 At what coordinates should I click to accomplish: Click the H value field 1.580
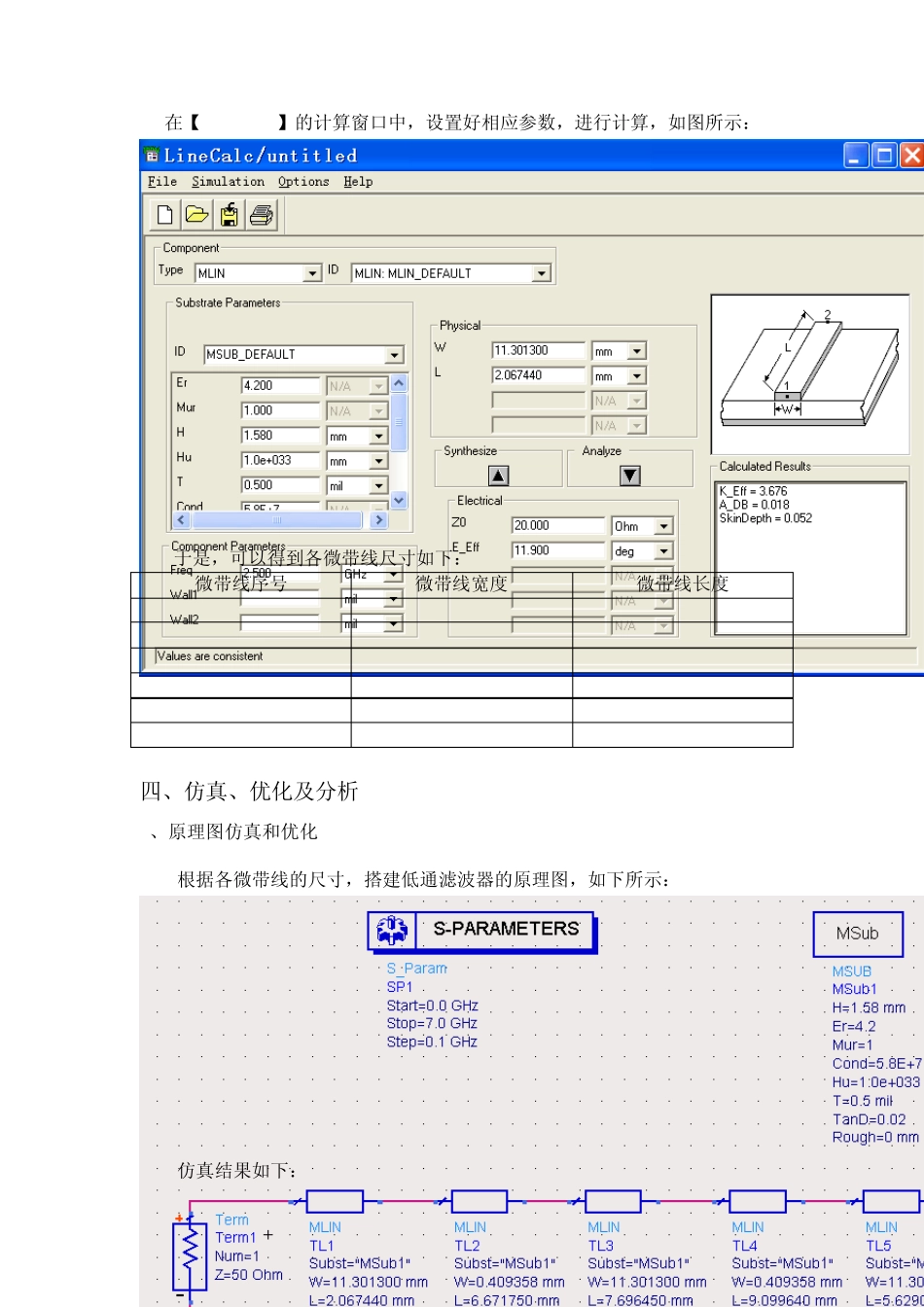[x=280, y=437]
